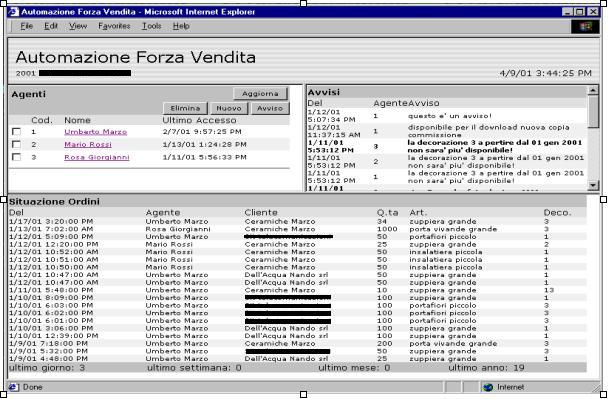Viewport: 608px width, 399px height.
Task: Open the Favorites menu
Action: coord(114,26)
